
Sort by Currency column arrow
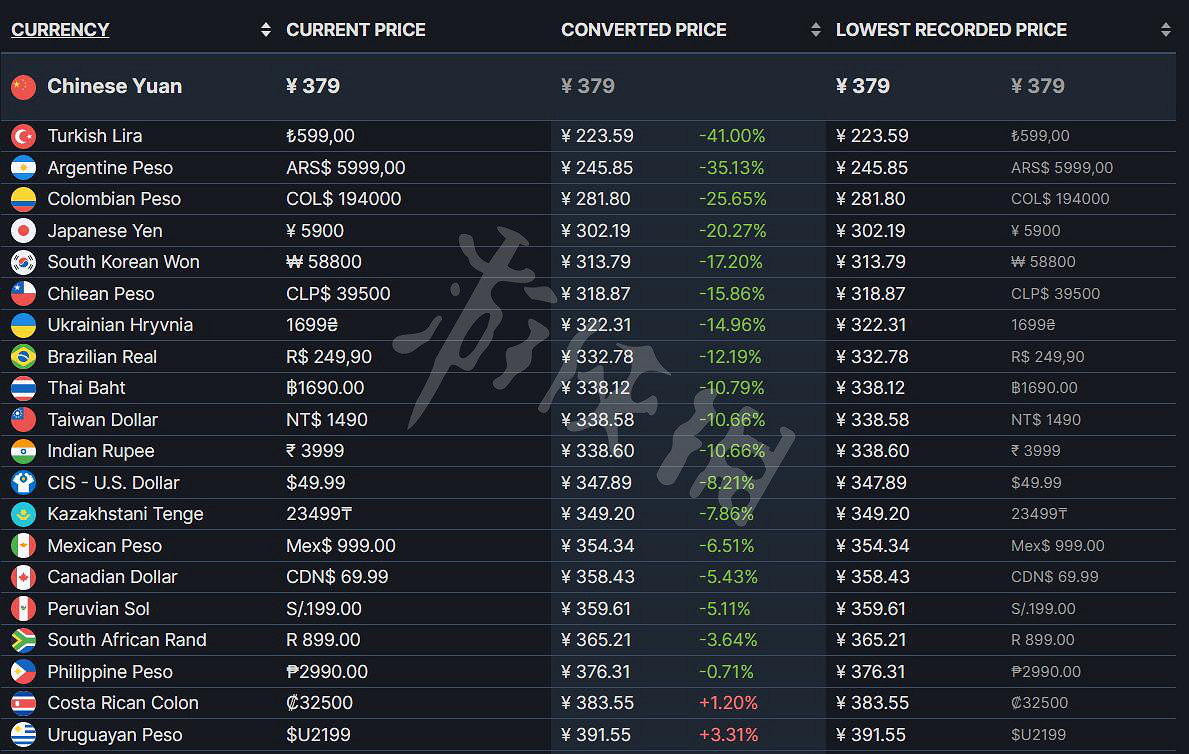[x=265, y=30]
